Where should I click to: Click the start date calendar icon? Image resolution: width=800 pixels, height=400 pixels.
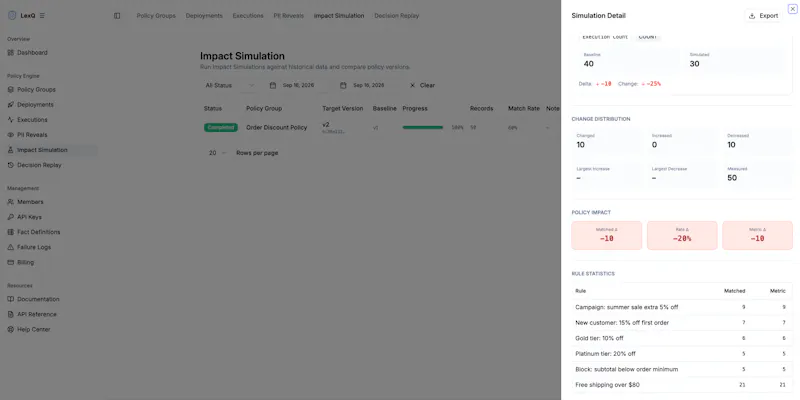[273, 85]
